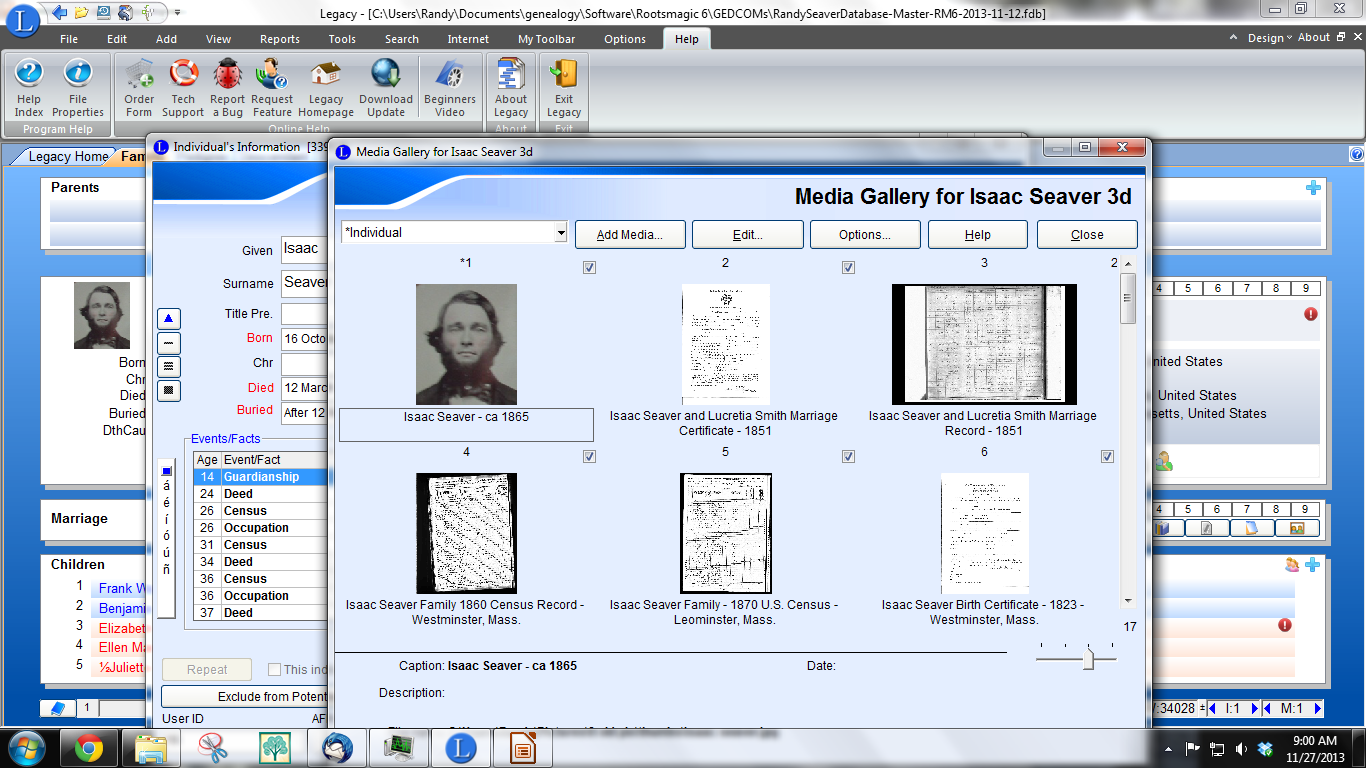
Task: Open the Internet menu
Action: tap(467, 39)
